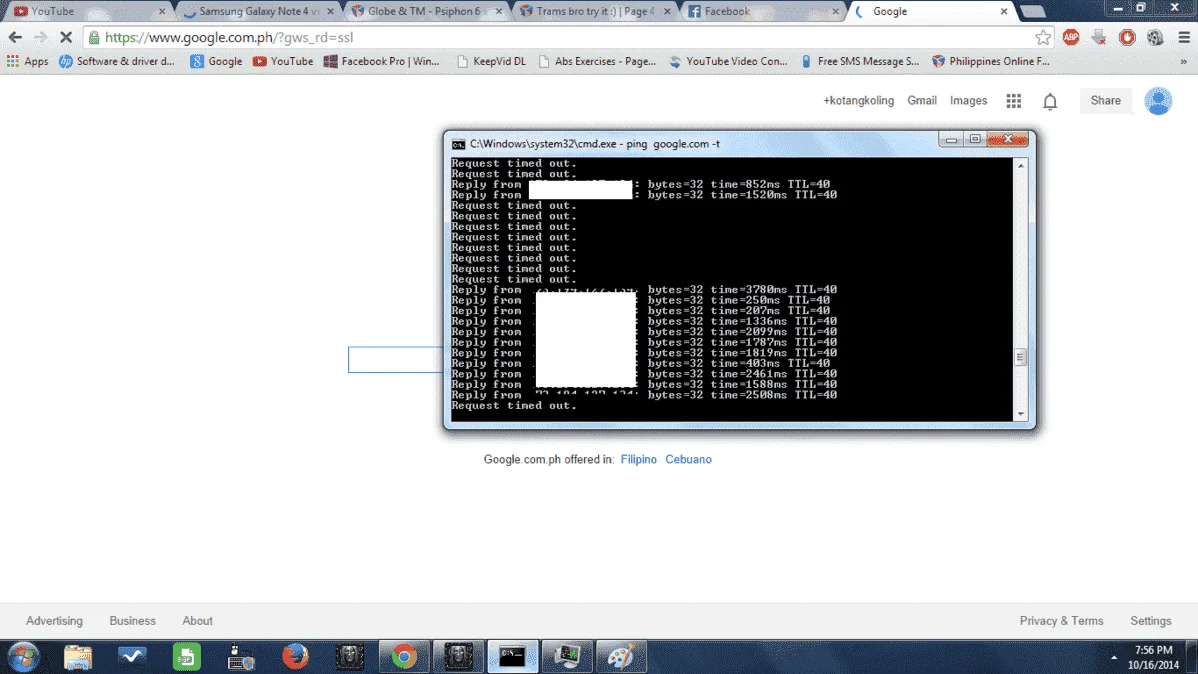Click cmd scrollbar up arrow
The image size is (1198, 674).
tap(1020, 165)
